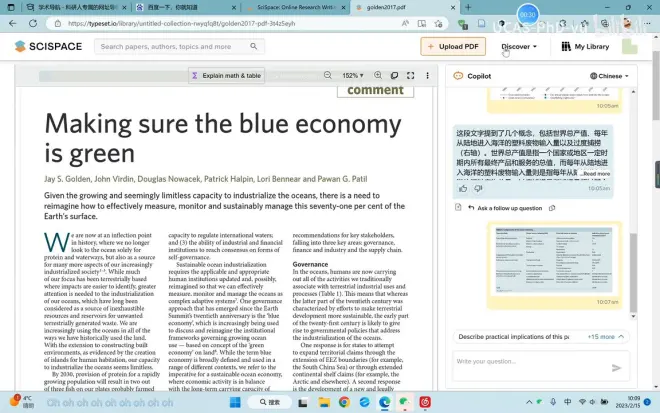Dislike the Copilot response with thumbs down
This screenshot has height=413, width=660.
coord(478,188)
